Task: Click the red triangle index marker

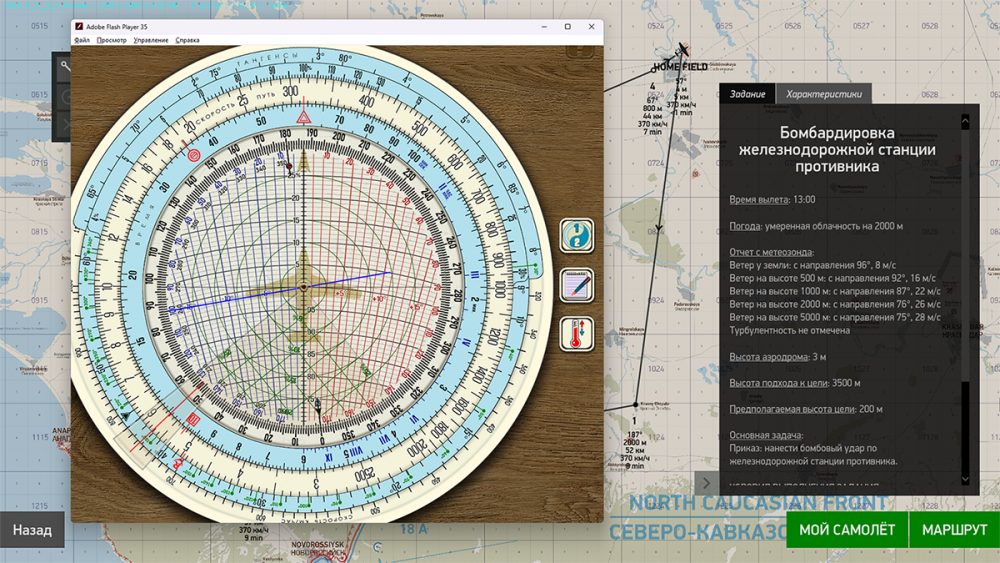Action: click(x=302, y=118)
